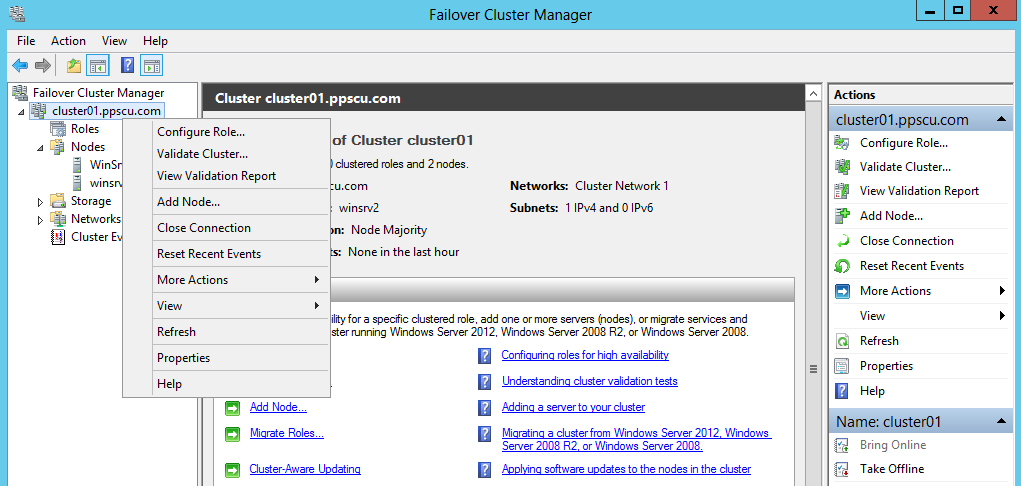Expand the Storage tree branch
The image size is (1021, 486).
41,202
